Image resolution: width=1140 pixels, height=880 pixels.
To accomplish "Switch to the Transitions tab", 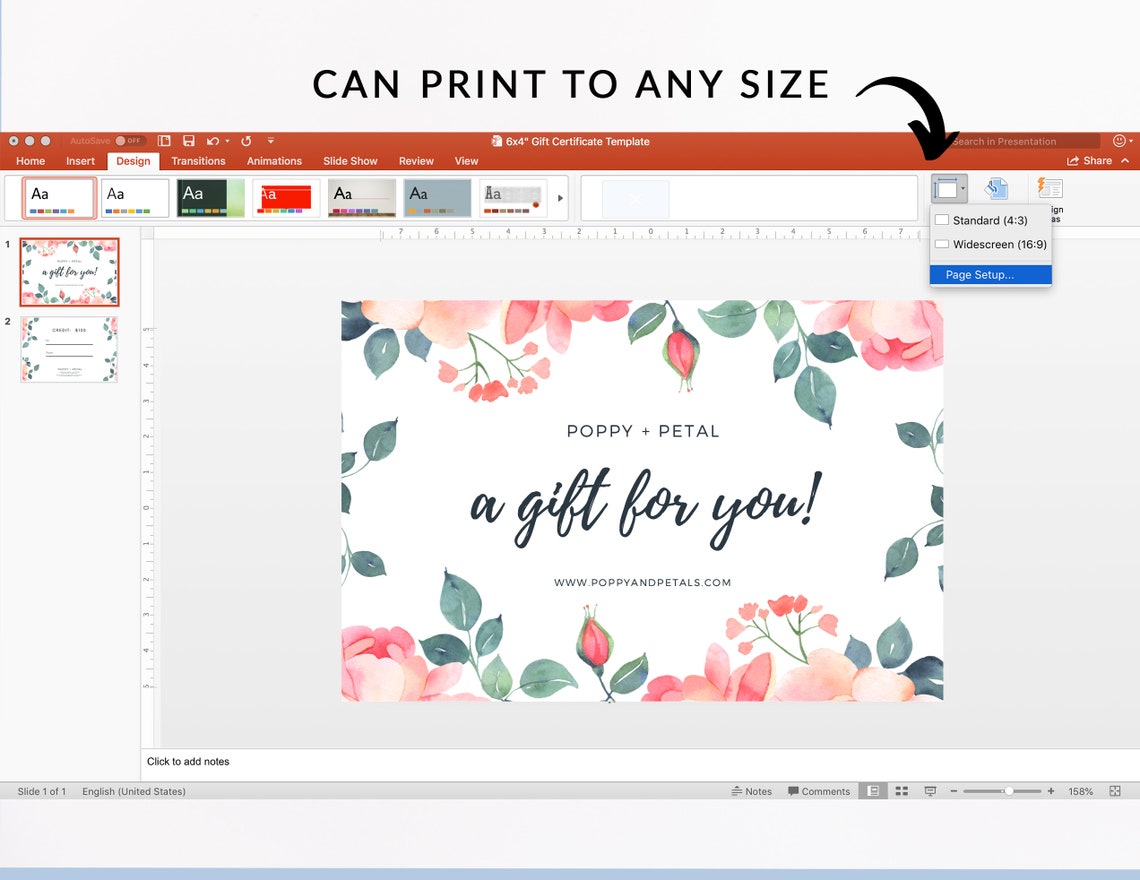I will (x=197, y=160).
